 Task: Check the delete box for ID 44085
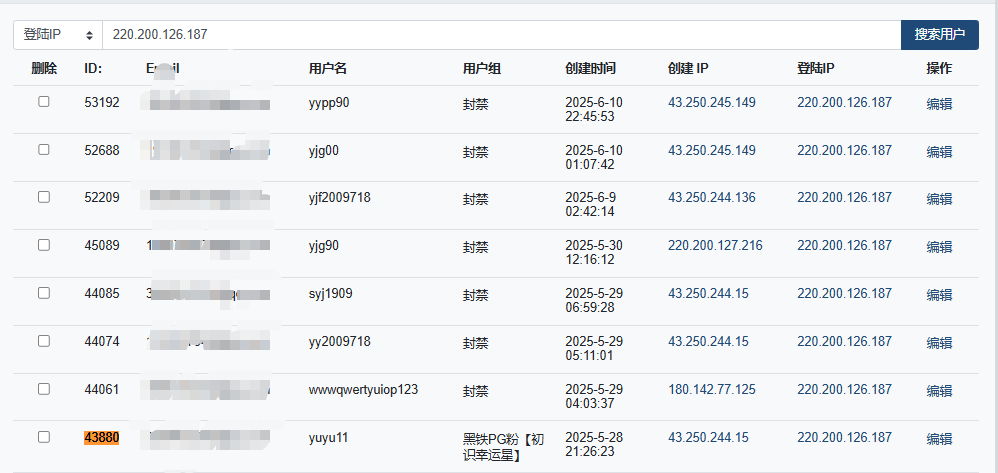[x=43, y=293]
